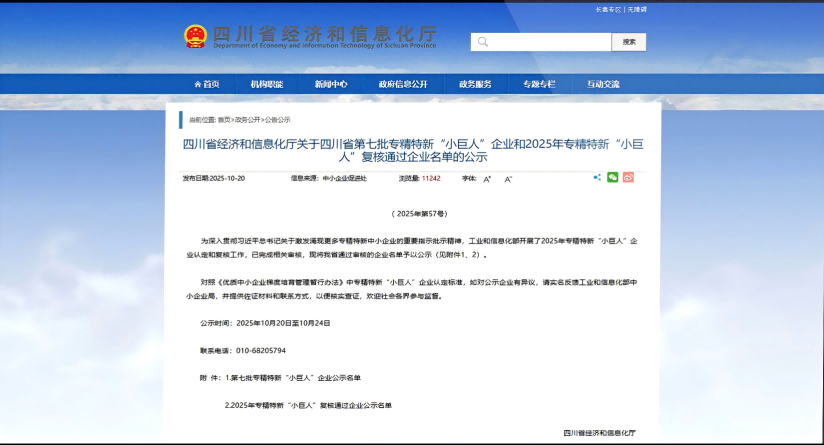Viewport: 824px width, 445px height.
Task: Click the national emblem logo in header
Action: 194,37
